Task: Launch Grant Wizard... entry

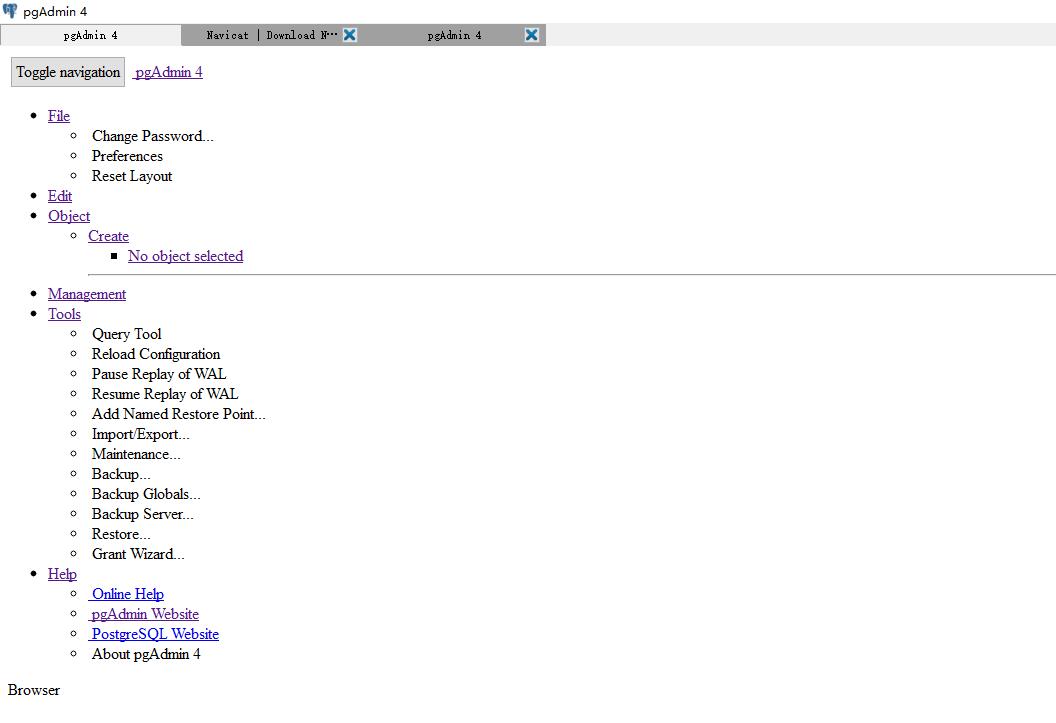Action: (138, 554)
